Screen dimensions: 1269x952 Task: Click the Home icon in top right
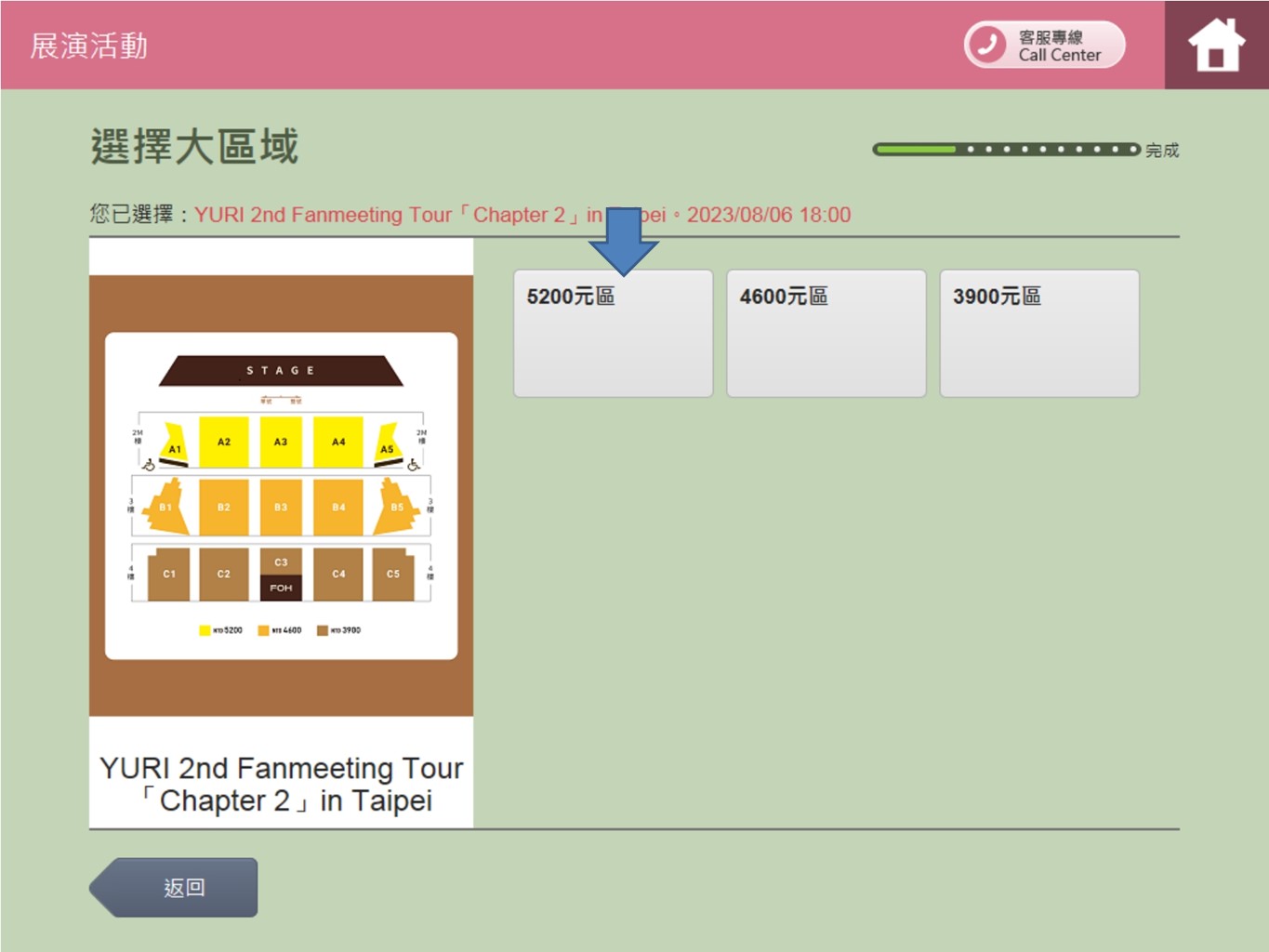(1216, 43)
